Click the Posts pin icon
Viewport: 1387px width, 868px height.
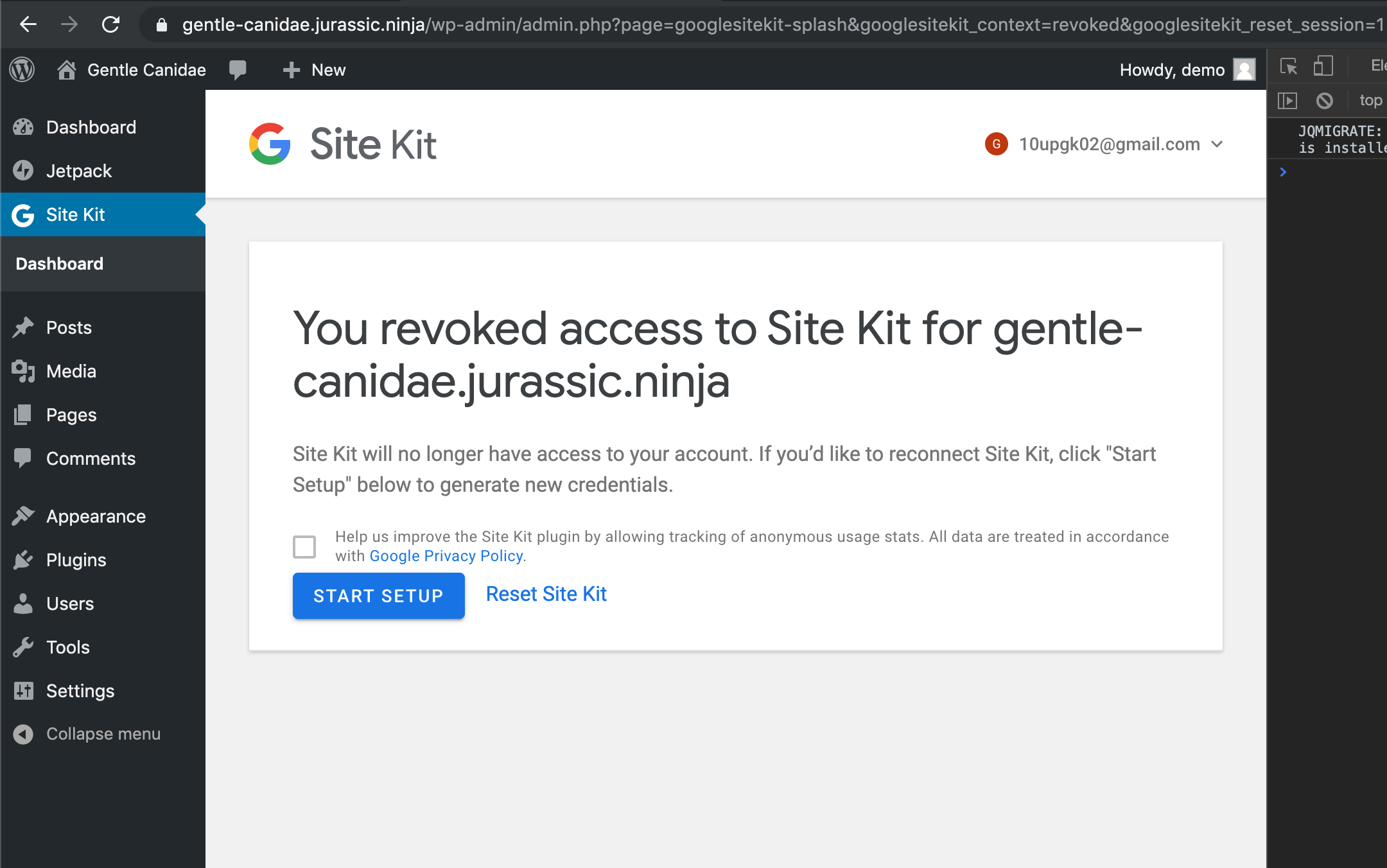coord(23,327)
